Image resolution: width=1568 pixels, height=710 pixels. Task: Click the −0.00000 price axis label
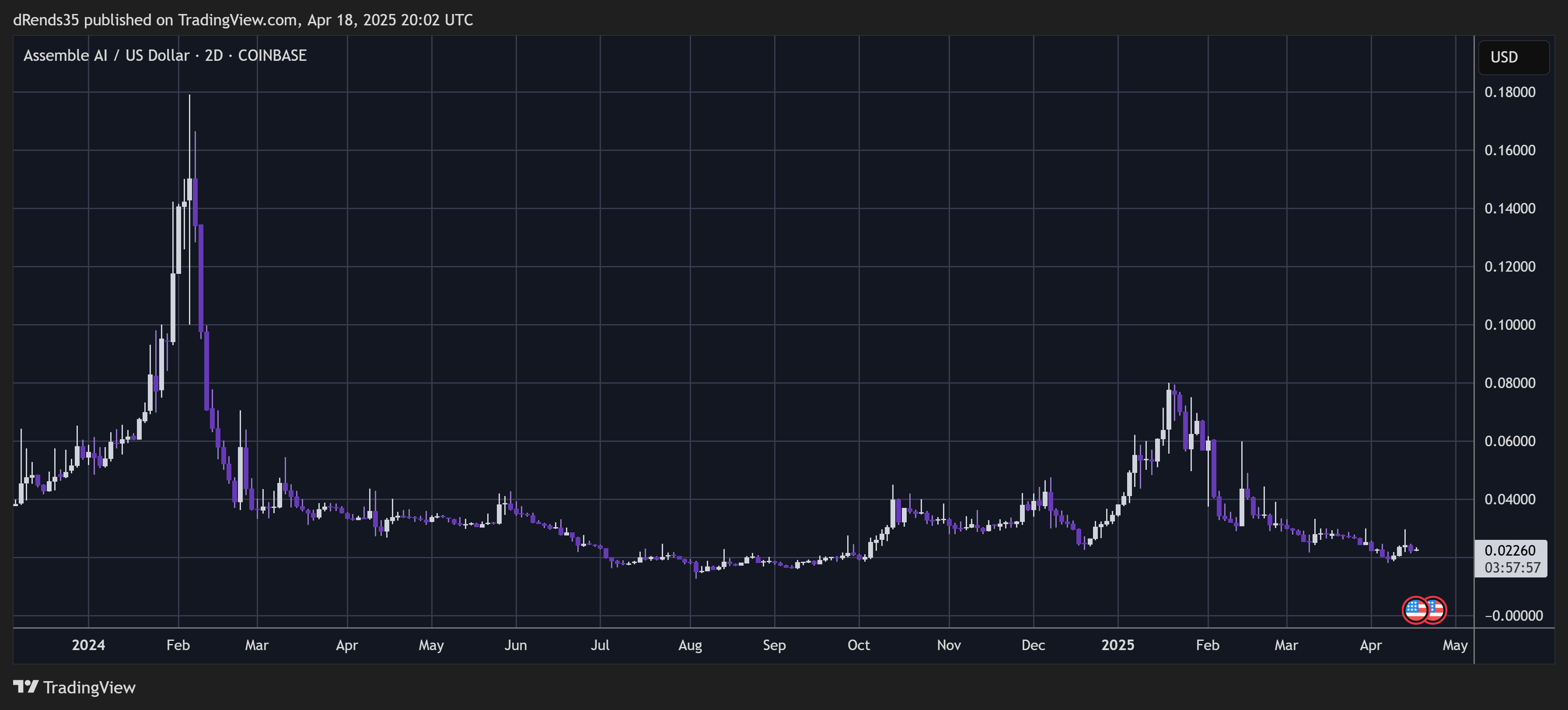coord(1513,616)
